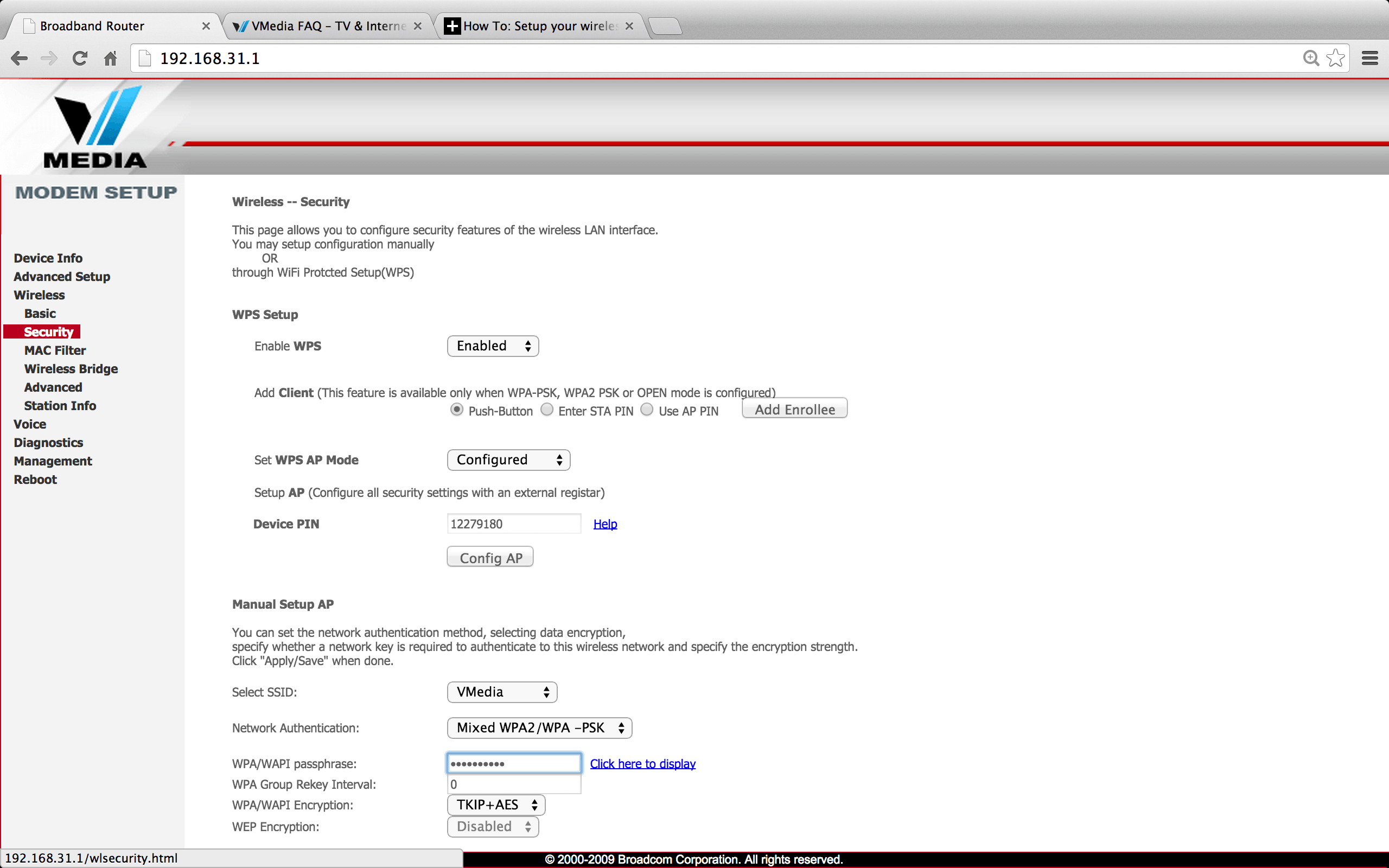This screenshot has width=1389, height=868.
Task: Expand the Network Authentication dropdown
Action: [x=539, y=728]
